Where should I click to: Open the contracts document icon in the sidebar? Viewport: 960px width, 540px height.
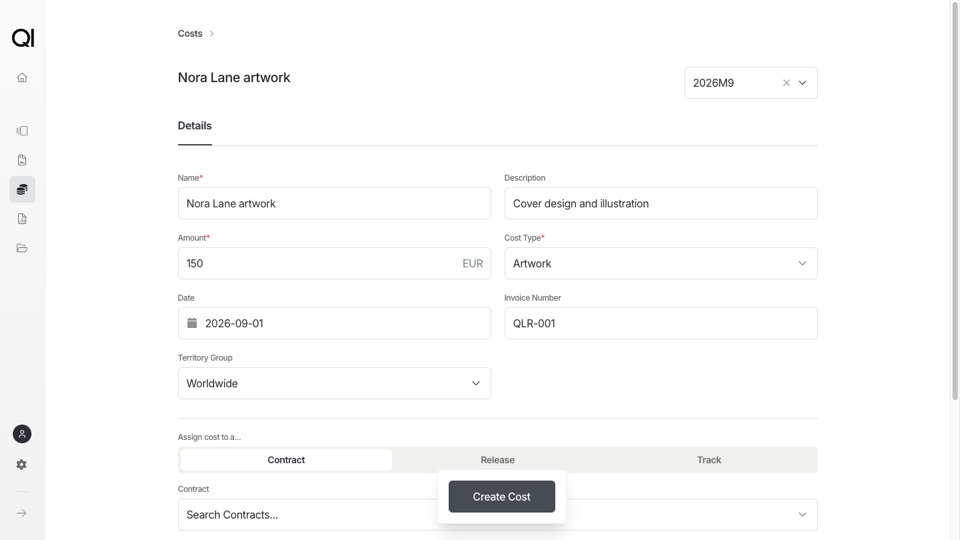22,160
